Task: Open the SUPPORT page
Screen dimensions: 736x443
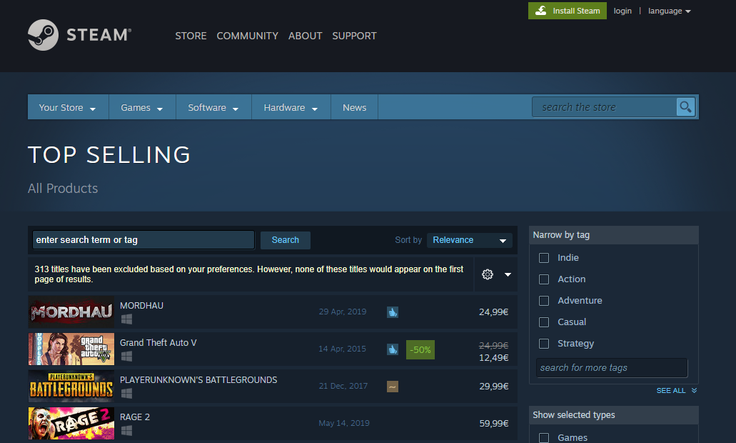Action: [354, 36]
